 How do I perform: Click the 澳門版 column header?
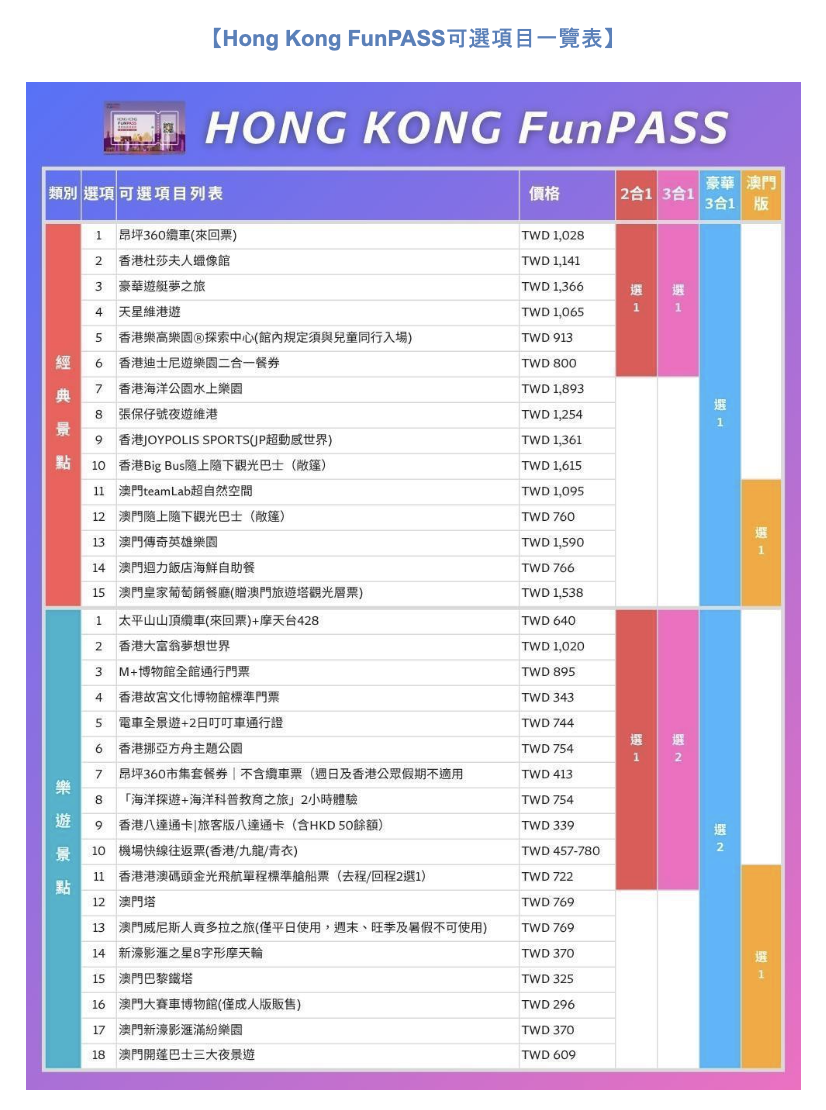point(761,194)
